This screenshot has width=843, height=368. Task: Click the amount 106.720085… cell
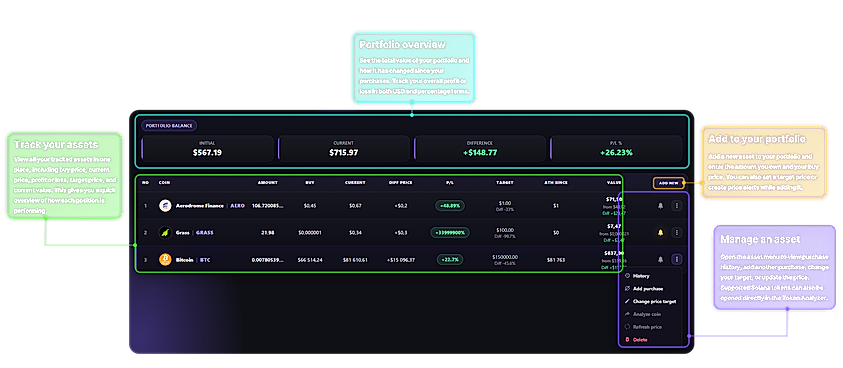[268, 206]
